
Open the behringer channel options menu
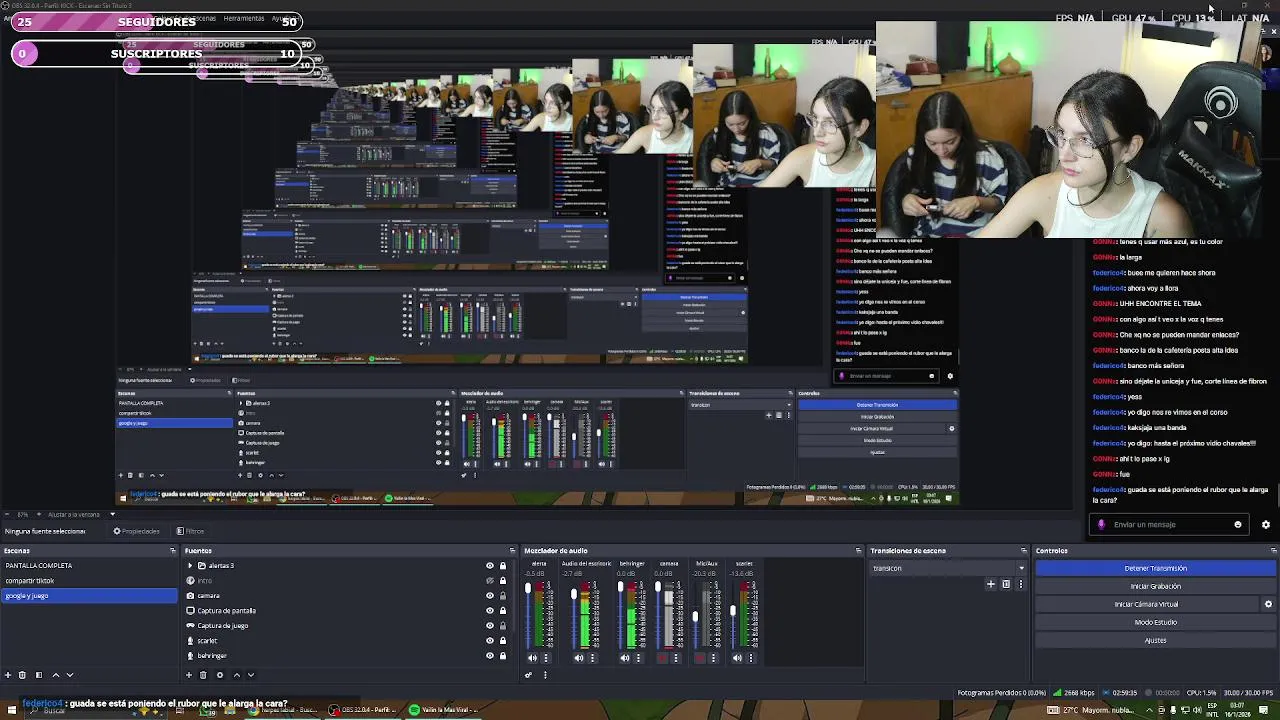638,658
